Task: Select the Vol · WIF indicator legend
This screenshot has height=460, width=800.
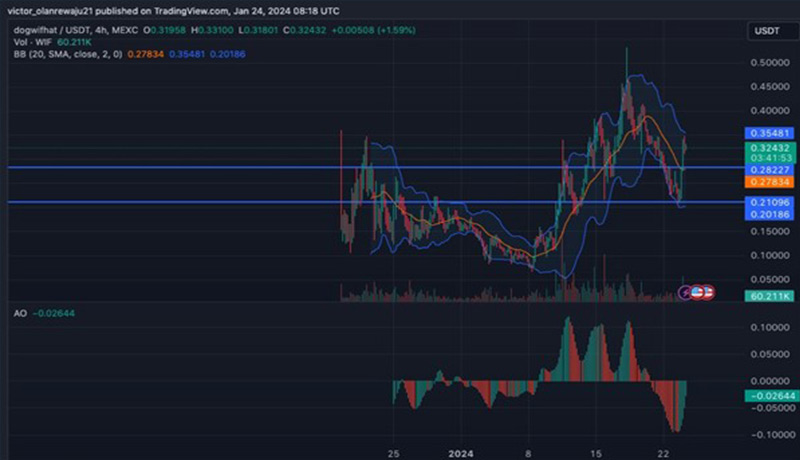Action: pos(32,44)
